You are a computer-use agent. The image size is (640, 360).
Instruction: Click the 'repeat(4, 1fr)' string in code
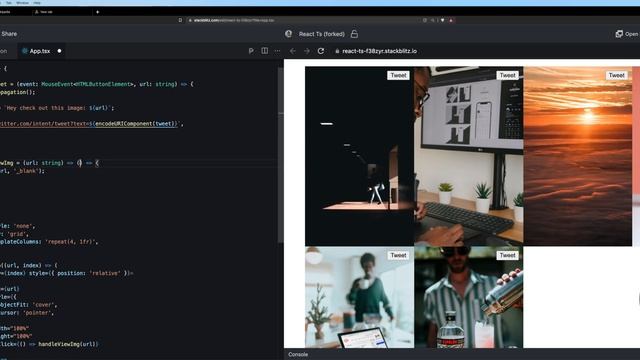coord(71,242)
